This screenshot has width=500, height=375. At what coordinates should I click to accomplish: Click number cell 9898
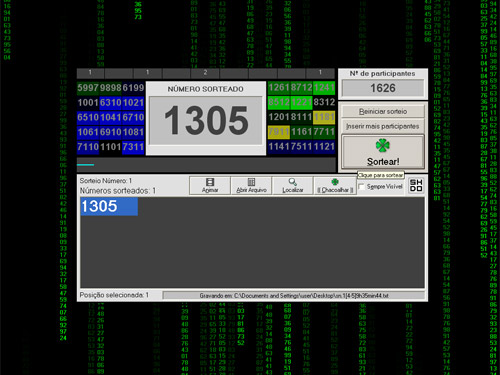(111, 88)
